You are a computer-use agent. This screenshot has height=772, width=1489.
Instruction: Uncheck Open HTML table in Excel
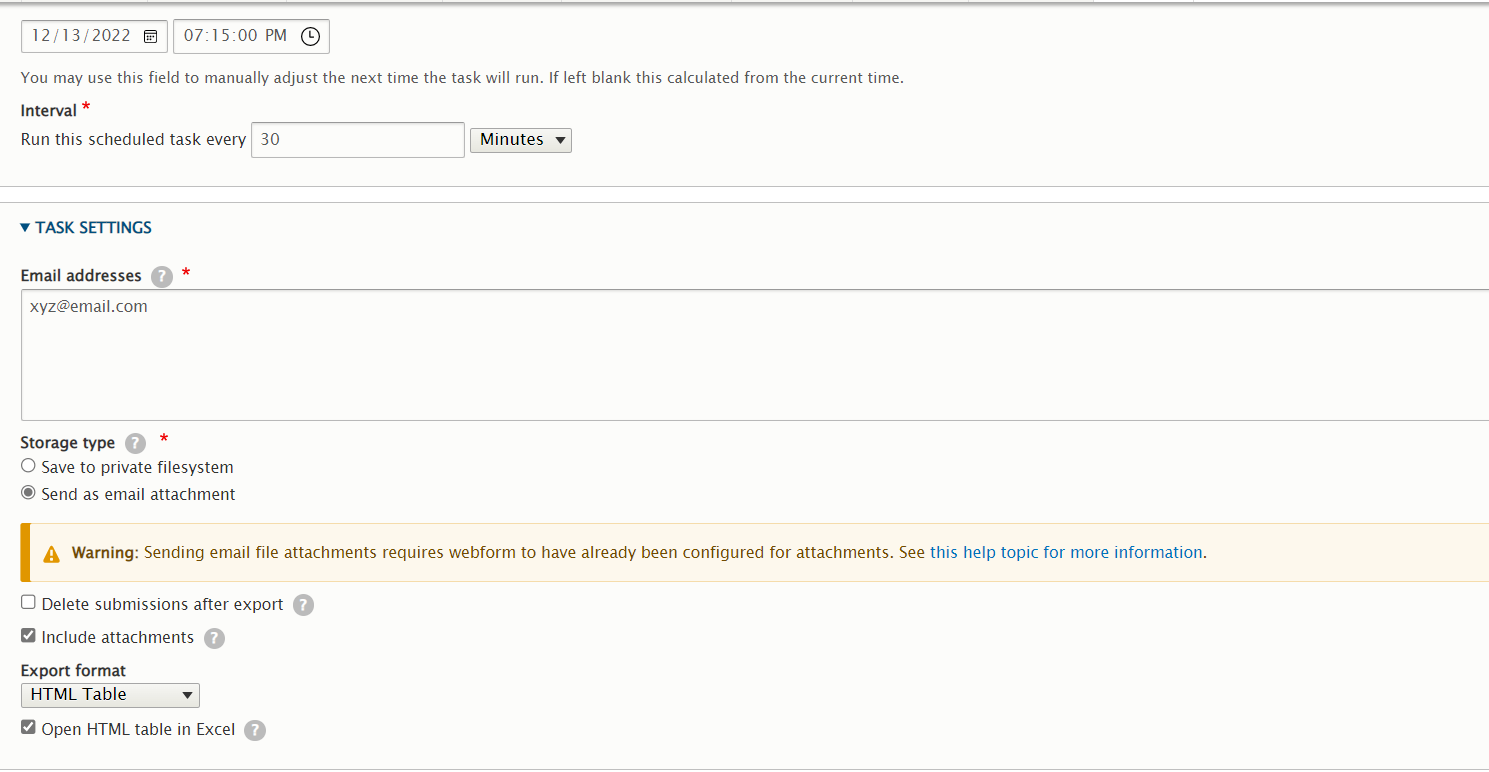click(x=28, y=727)
